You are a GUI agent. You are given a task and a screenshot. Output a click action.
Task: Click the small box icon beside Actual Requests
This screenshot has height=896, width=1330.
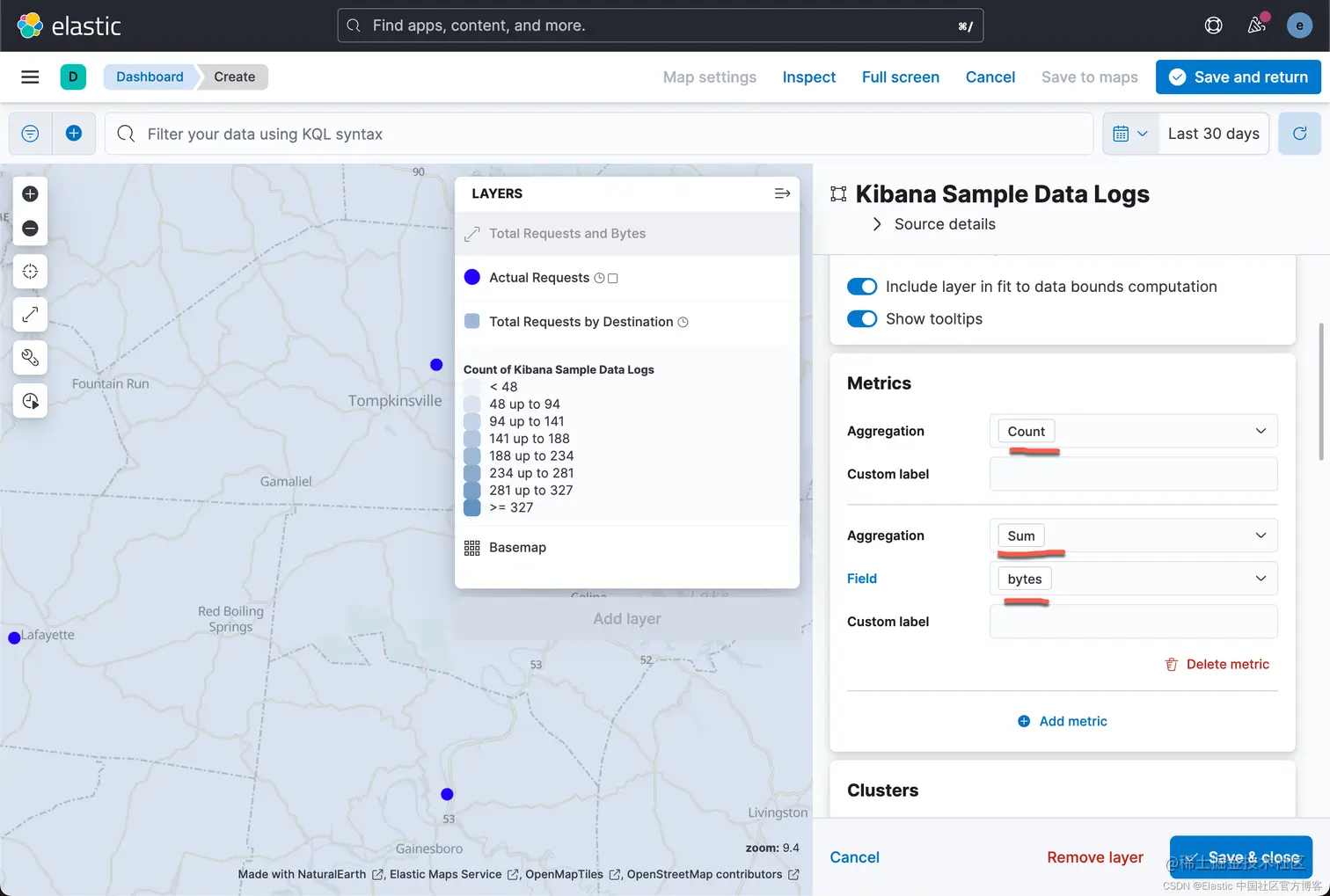pos(613,279)
